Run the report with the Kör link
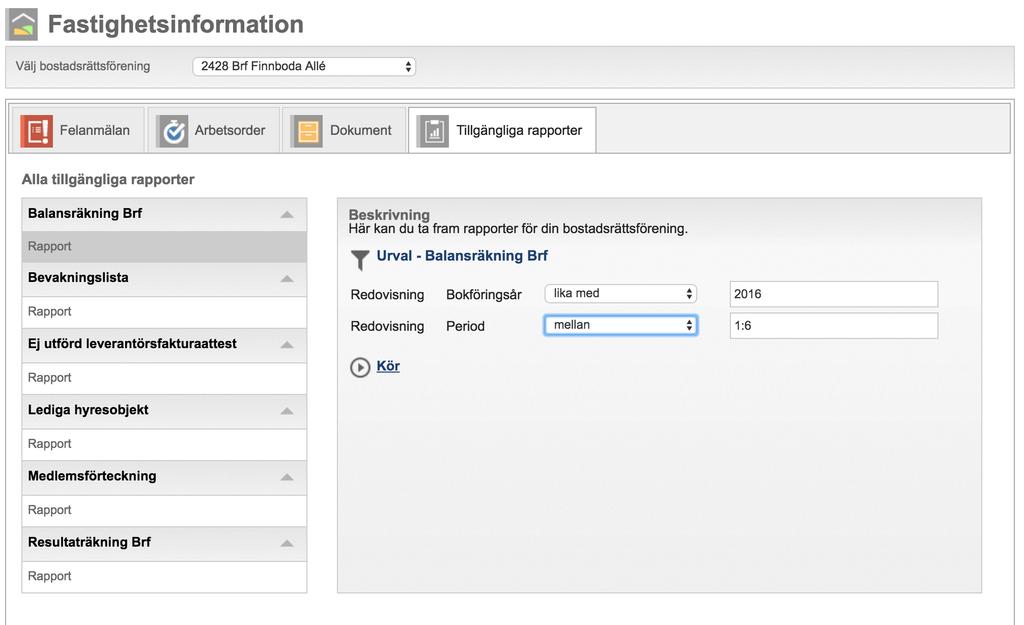The width and height of the screenshot is (1024, 625). click(x=388, y=366)
